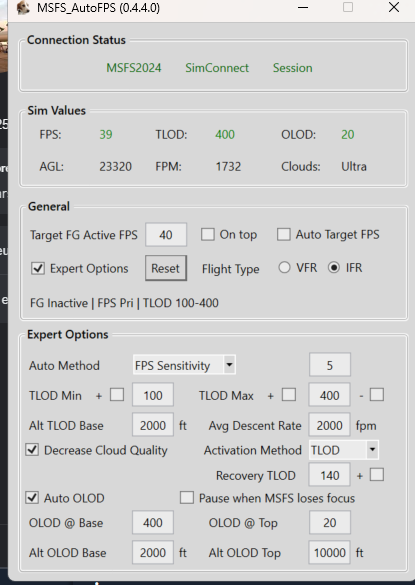Edit the Alt OLOD Base field
This screenshot has height=585, width=415.
[x=153, y=553]
